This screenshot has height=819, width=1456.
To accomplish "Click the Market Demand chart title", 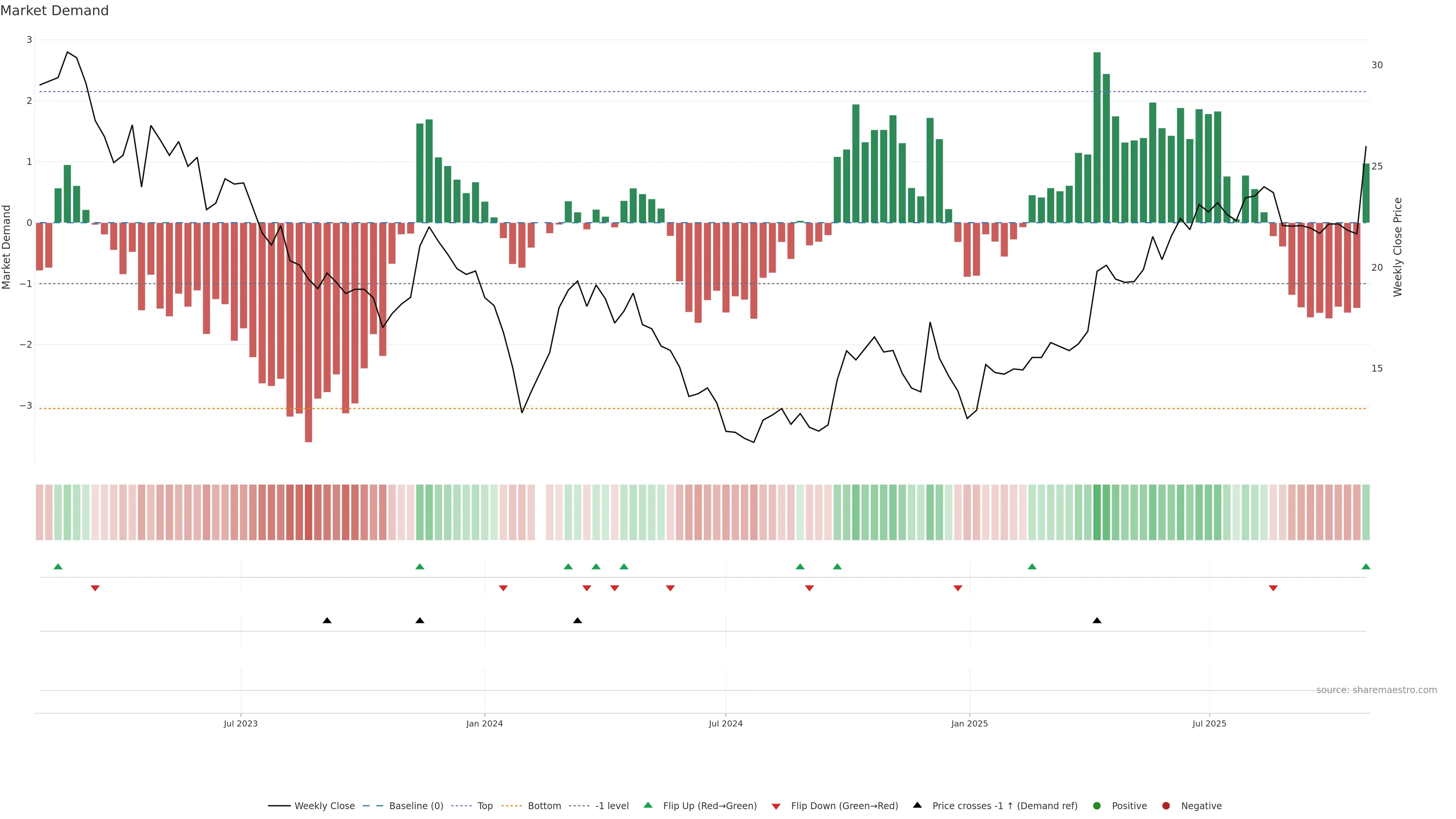I will click(54, 11).
